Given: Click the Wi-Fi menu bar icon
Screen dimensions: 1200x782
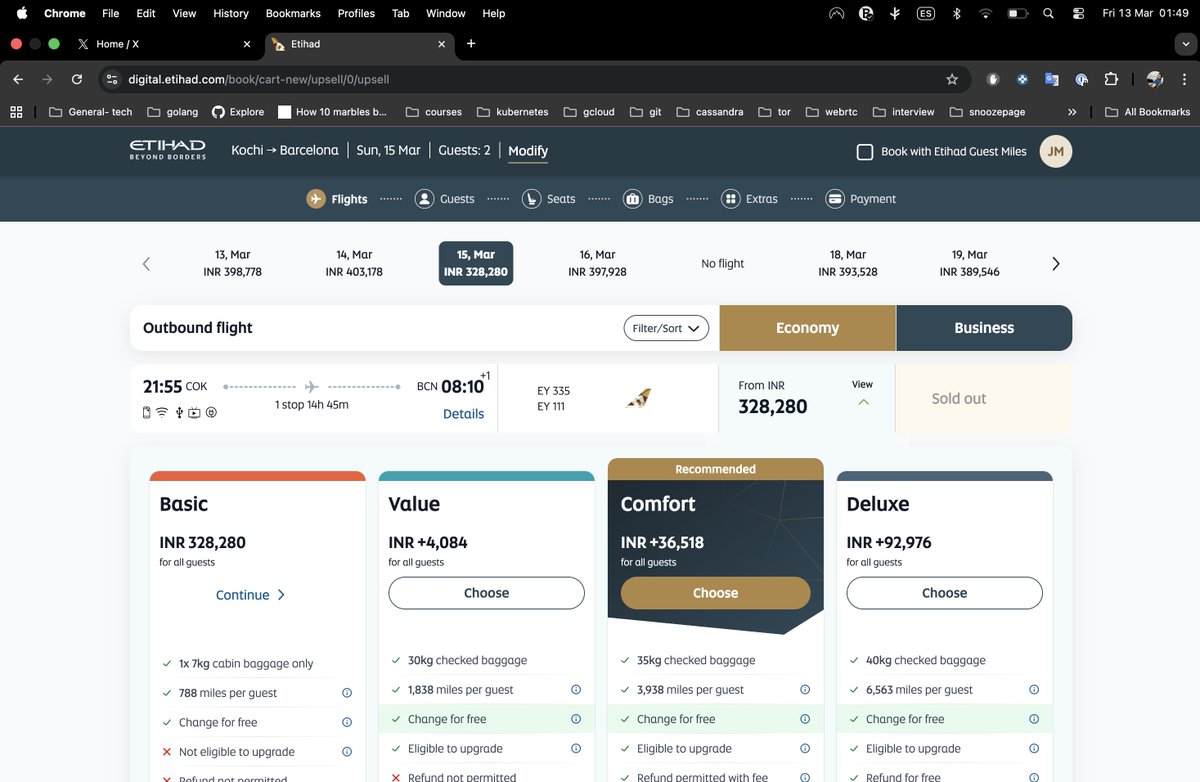Looking at the screenshot, I should (x=986, y=13).
